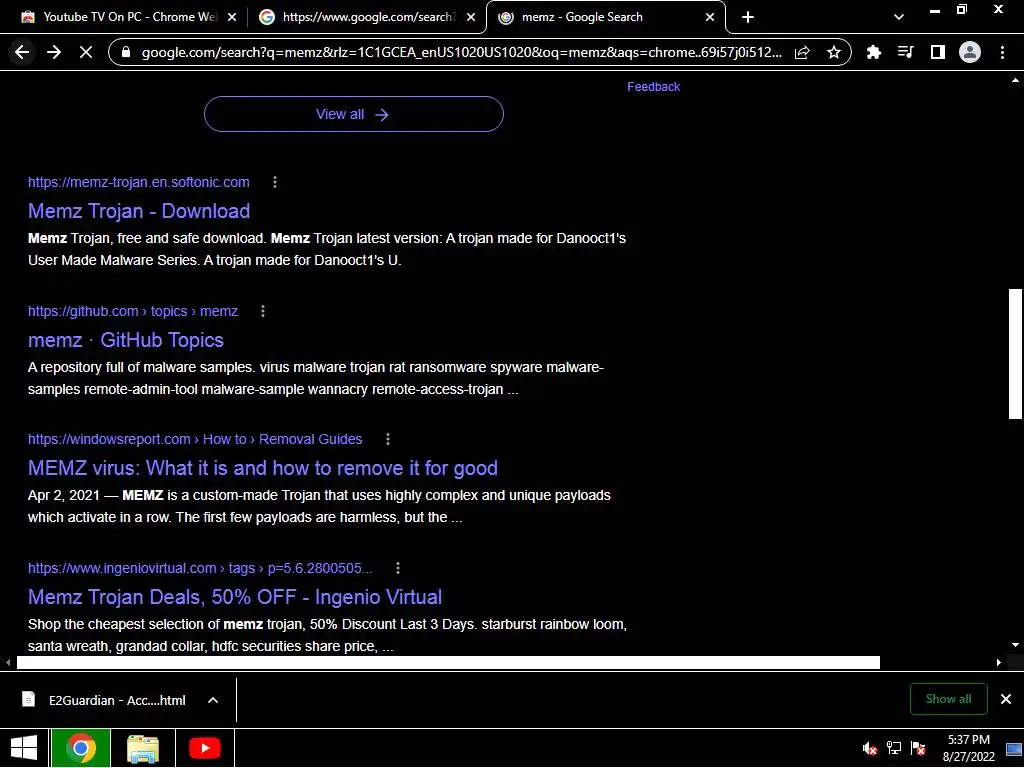The image size is (1024, 768).
Task: Go back to the previous page
Action: pos(22,52)
